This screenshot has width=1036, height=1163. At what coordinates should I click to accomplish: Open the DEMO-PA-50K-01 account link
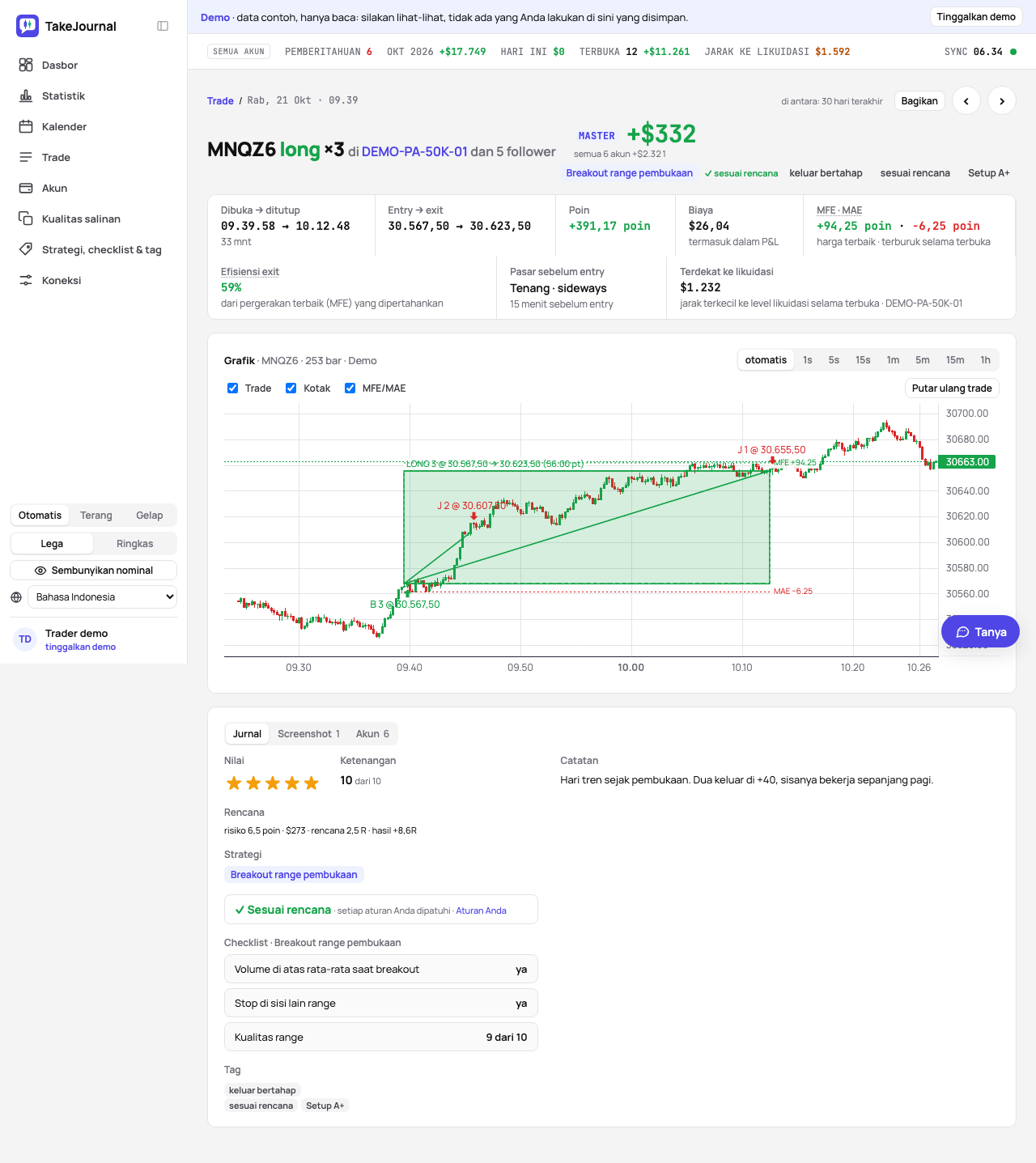414,151
